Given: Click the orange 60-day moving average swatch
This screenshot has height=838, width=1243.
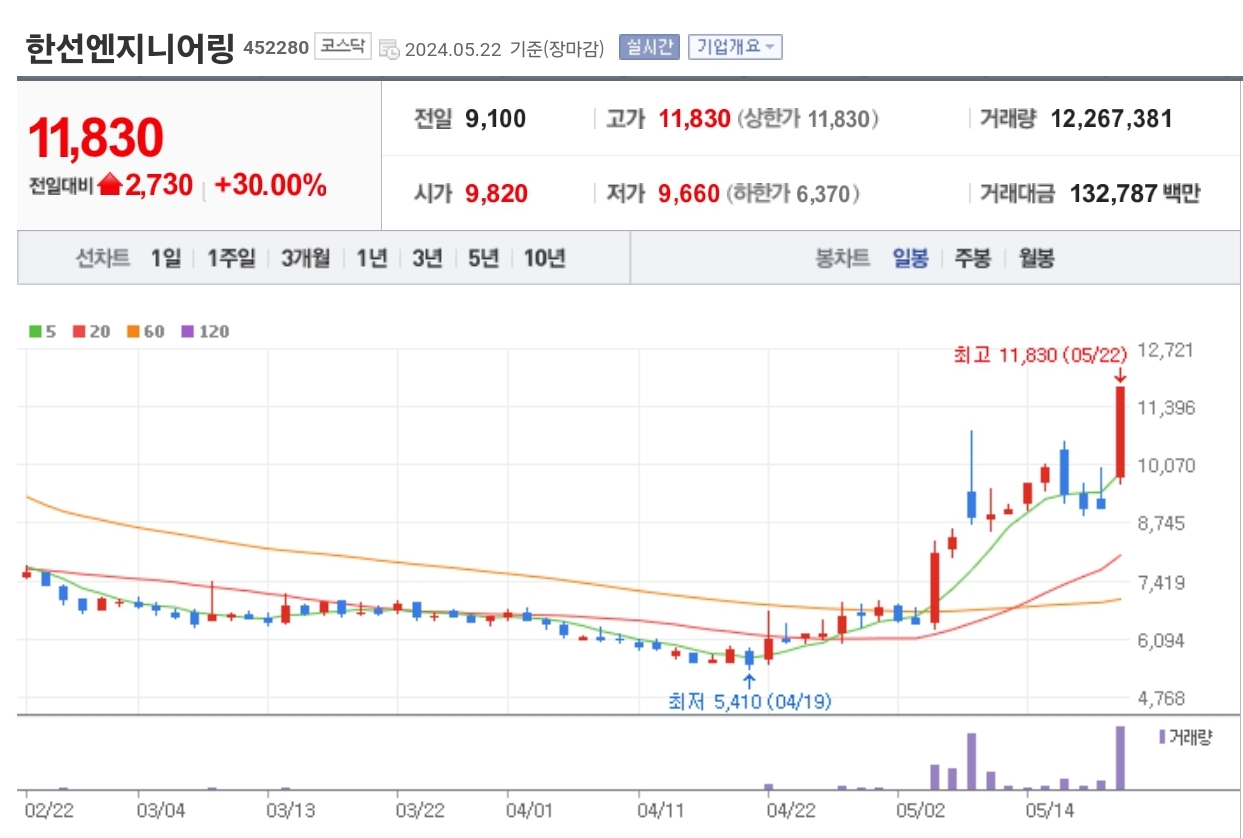Looking at the screenshot, I should pos(133,331).
